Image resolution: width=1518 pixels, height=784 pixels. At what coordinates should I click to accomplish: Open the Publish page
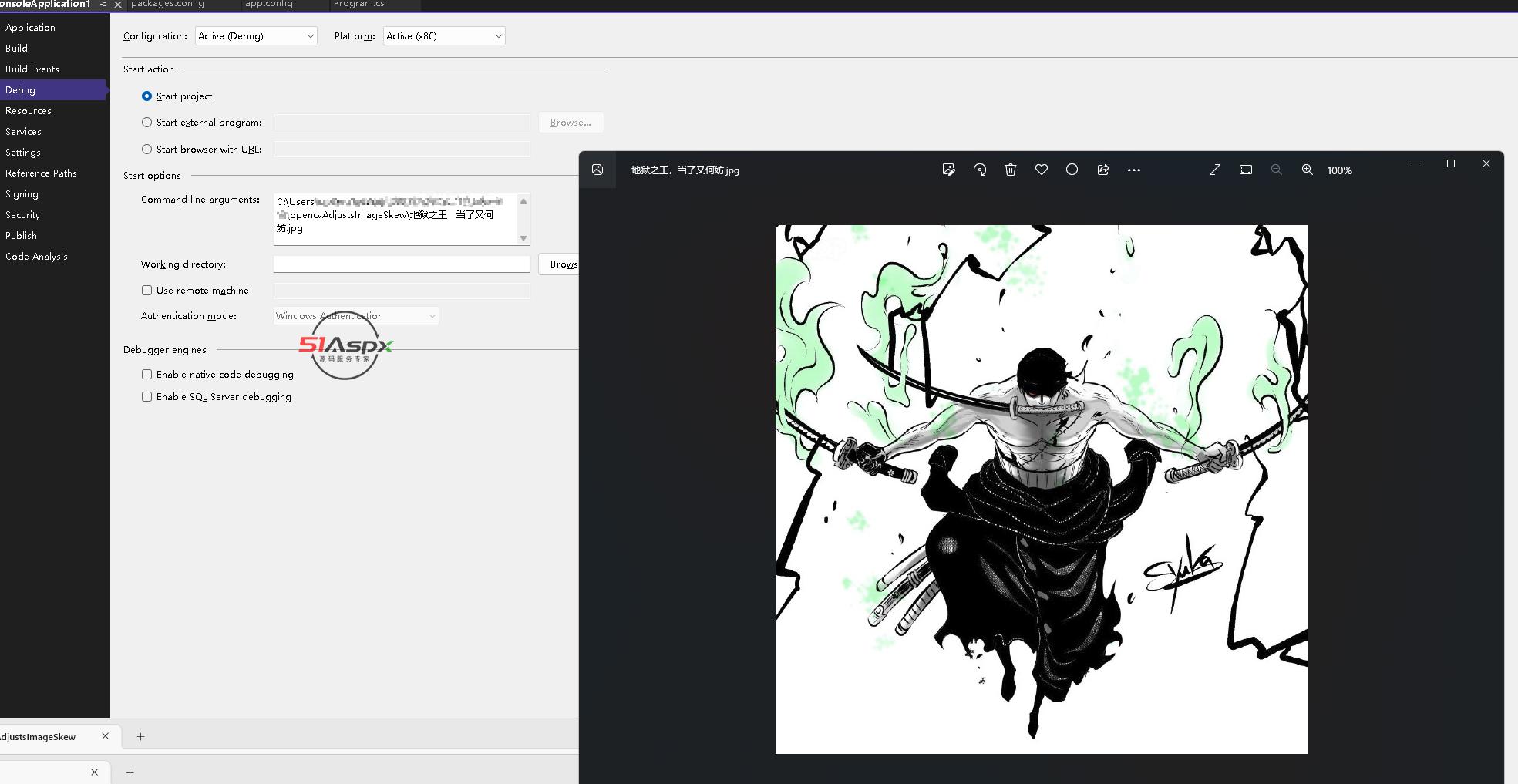pos(21,236)
